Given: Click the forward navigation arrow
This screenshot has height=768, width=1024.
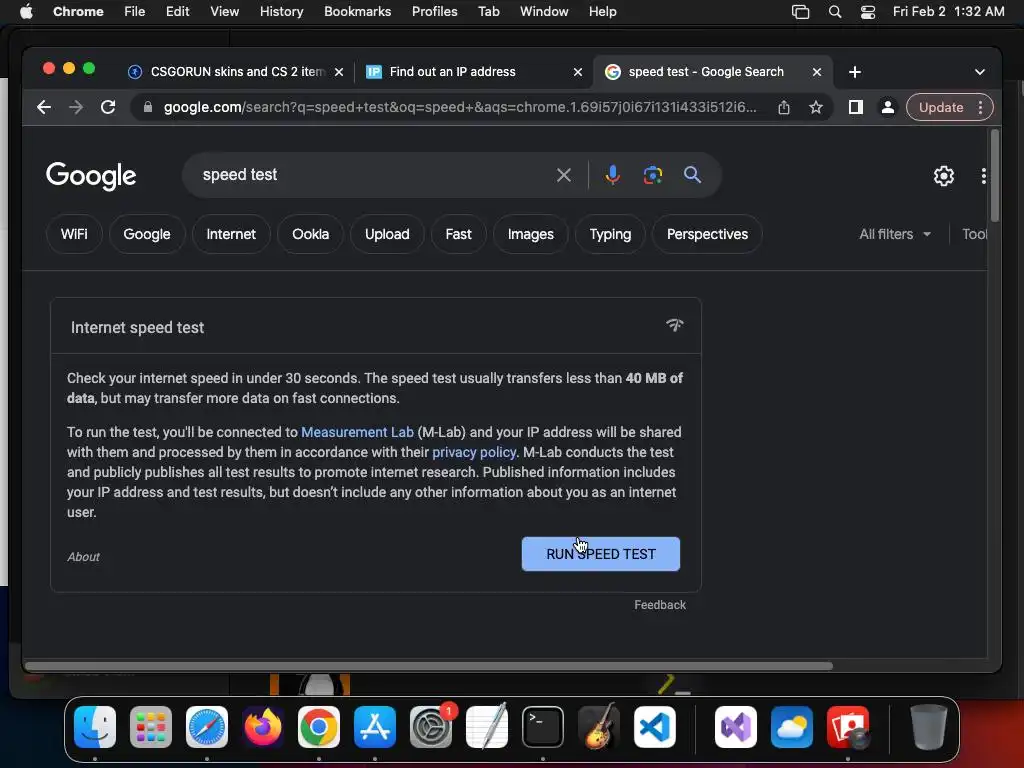Looking at the screenshot, I should pos(76,107).
